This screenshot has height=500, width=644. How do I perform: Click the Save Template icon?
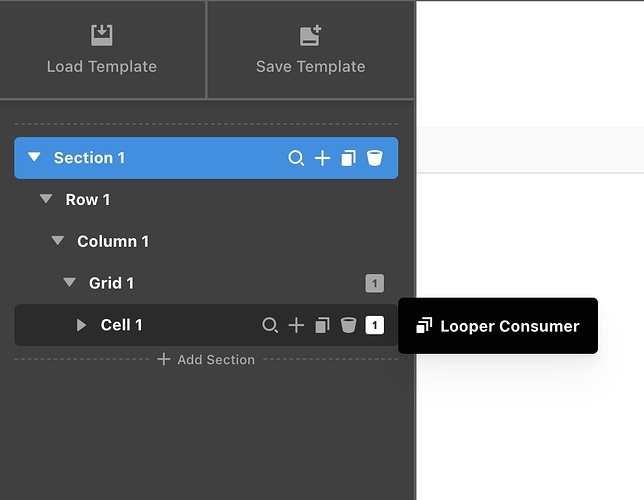click(x=311, y=35)
